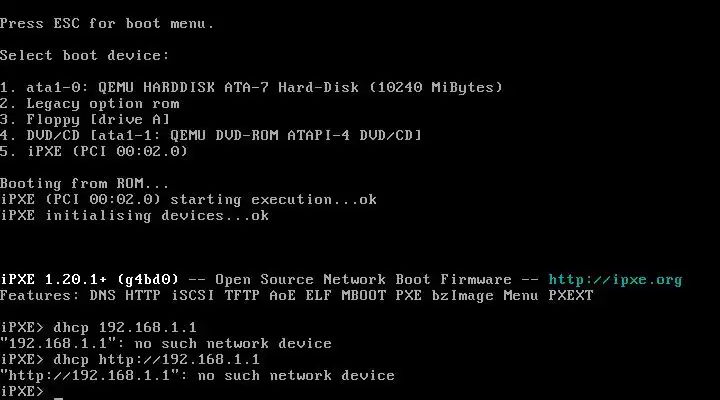Click the blinking cursor at iPXE prompt
This screenshot has width=720, height=400.
(58, 396)
